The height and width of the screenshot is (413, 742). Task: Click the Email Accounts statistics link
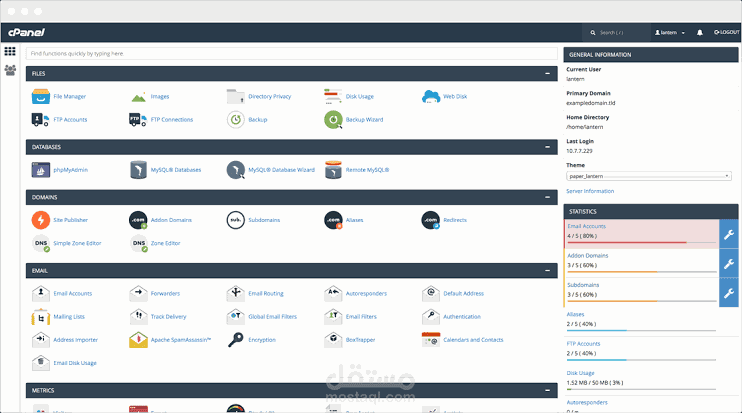586,226
